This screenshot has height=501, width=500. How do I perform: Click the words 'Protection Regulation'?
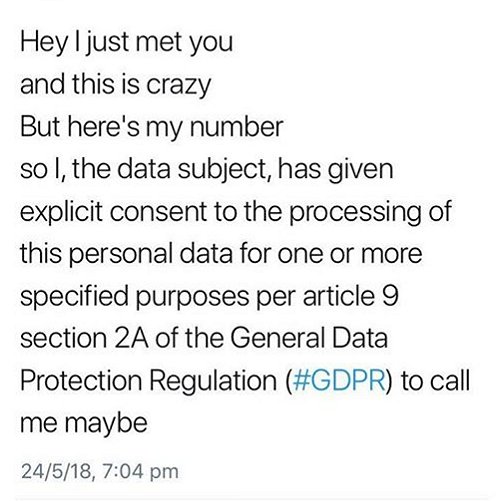click(149, 381)
